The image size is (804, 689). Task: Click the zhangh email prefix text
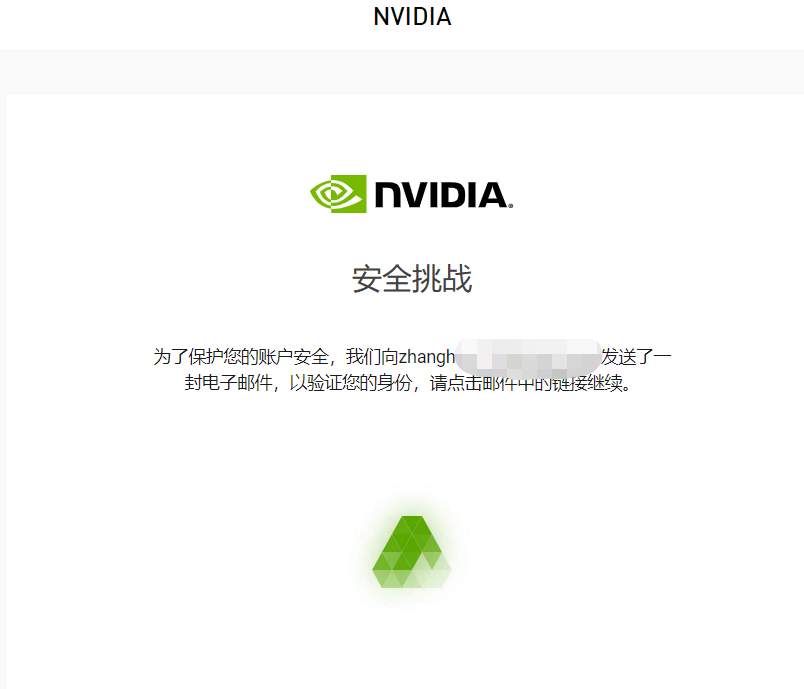[x=427, y=356]
